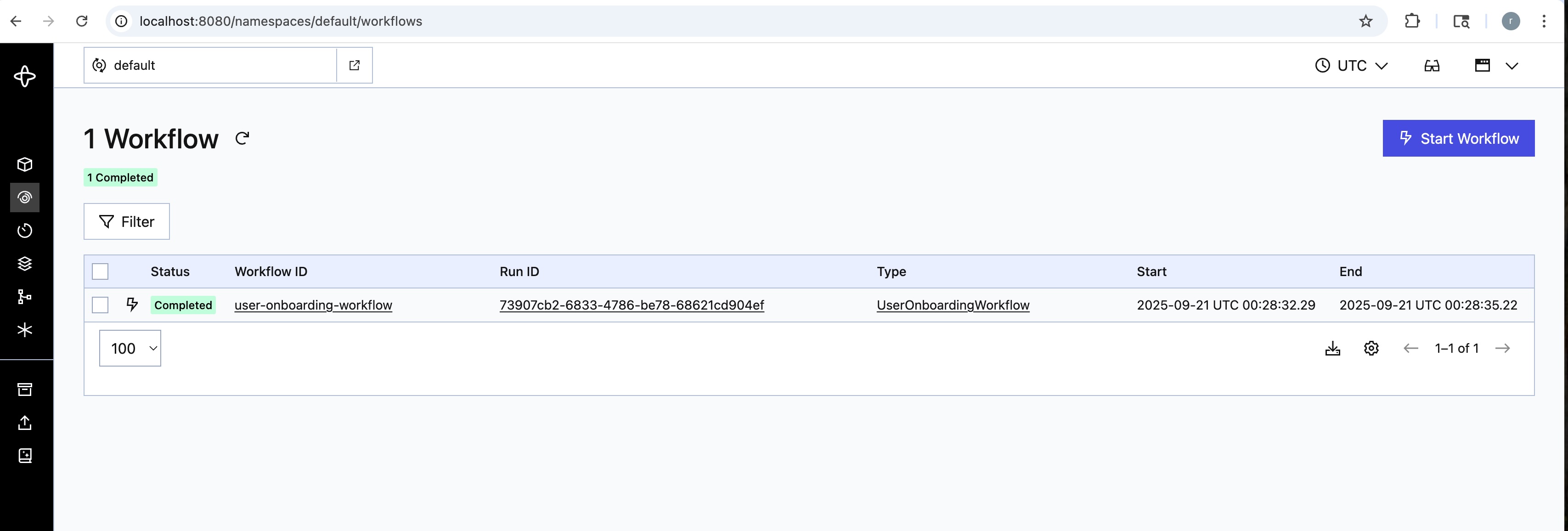This screenshot has height=531, width=1568.
Task: Open the page size 100 dropdown
Action: 130,348
